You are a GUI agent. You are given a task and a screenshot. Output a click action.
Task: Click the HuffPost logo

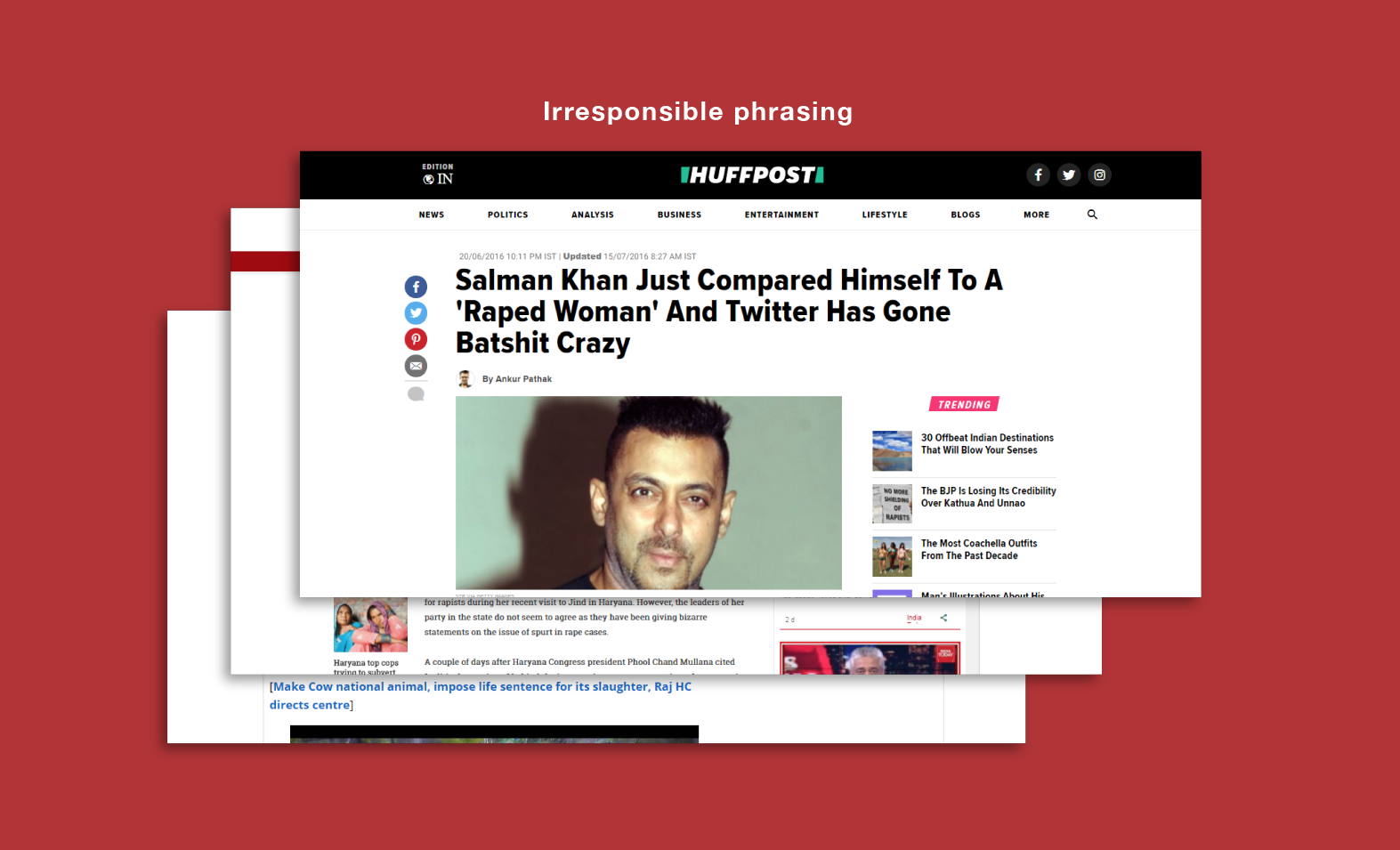(x=752, y=175)
